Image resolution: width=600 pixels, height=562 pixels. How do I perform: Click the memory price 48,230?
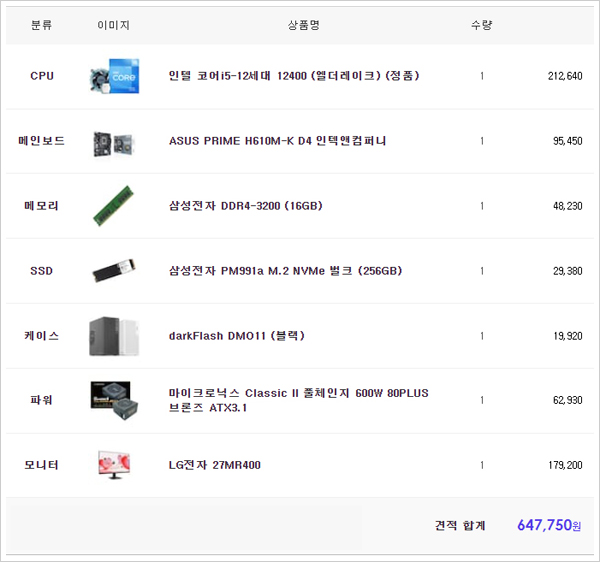567,206
